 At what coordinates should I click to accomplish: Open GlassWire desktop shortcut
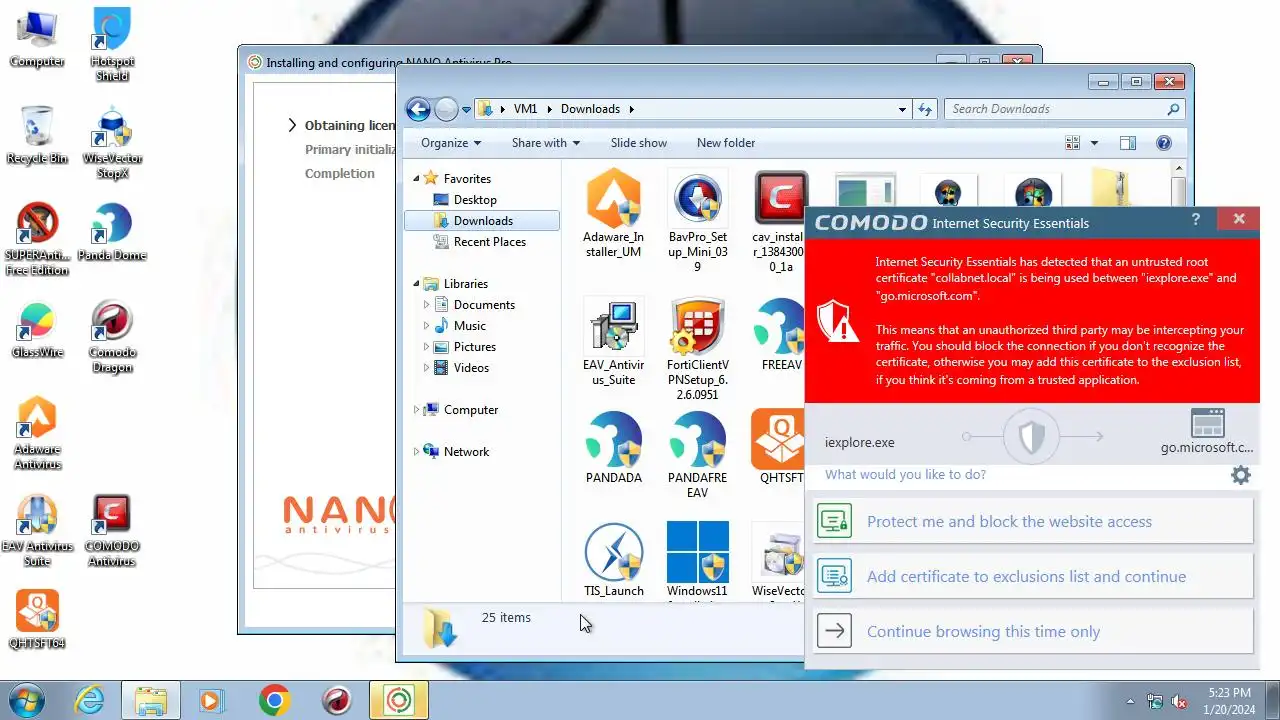[37, 330]
